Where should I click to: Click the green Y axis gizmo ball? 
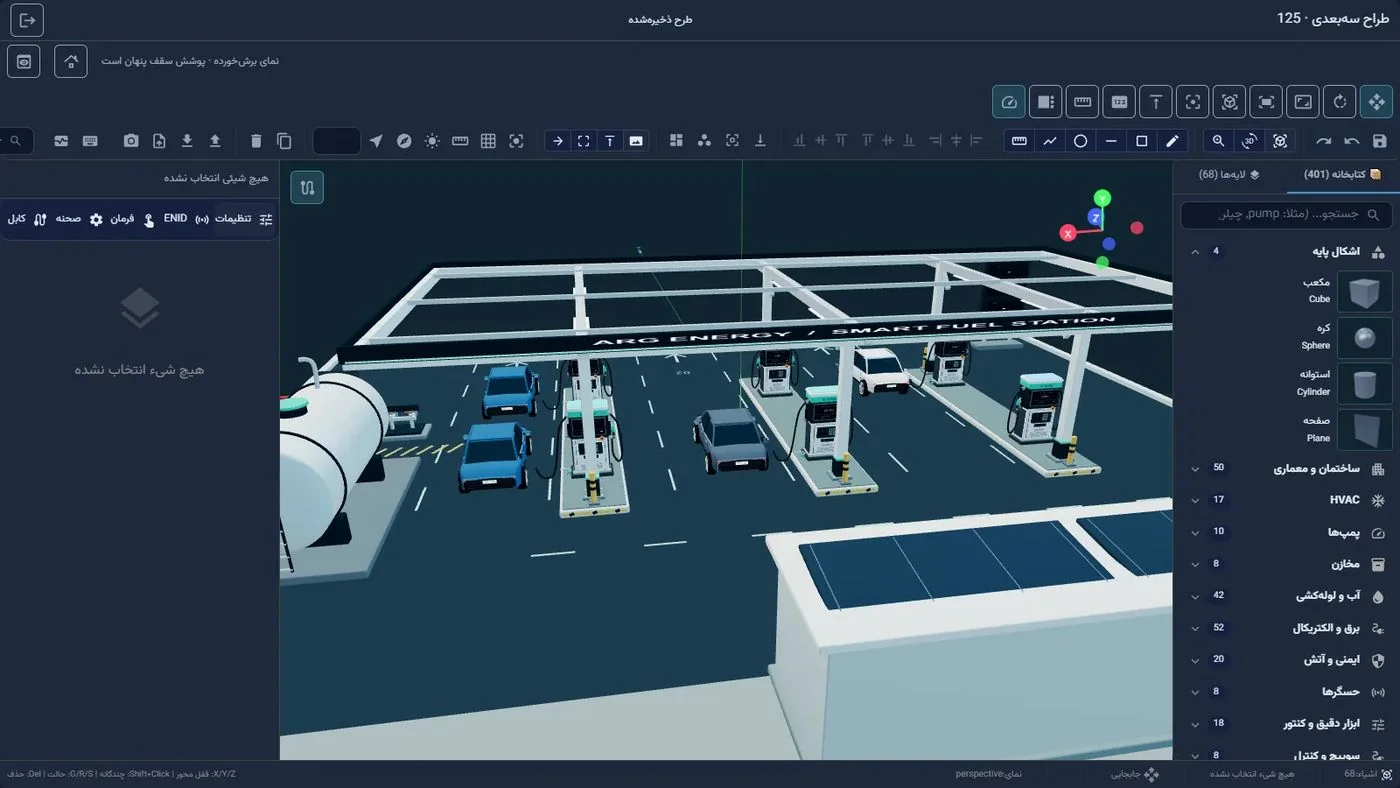[1102, 198]
